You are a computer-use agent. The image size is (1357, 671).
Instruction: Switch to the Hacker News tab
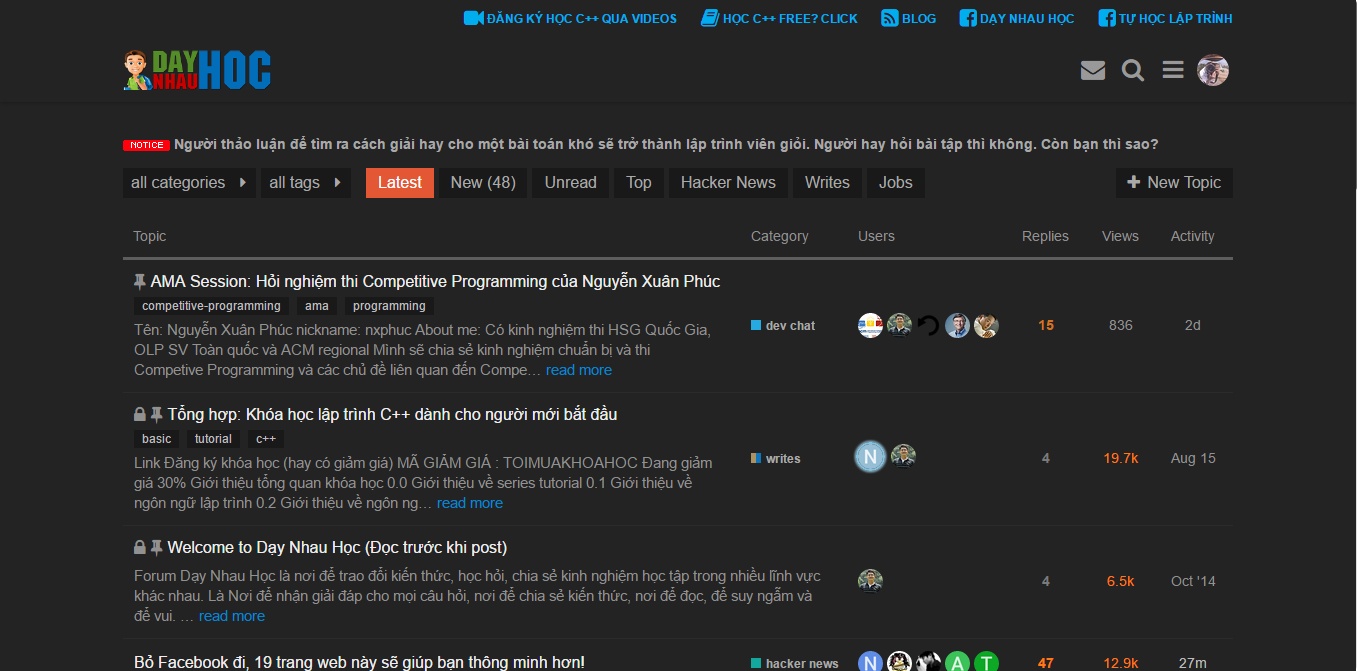coord(728,182)
